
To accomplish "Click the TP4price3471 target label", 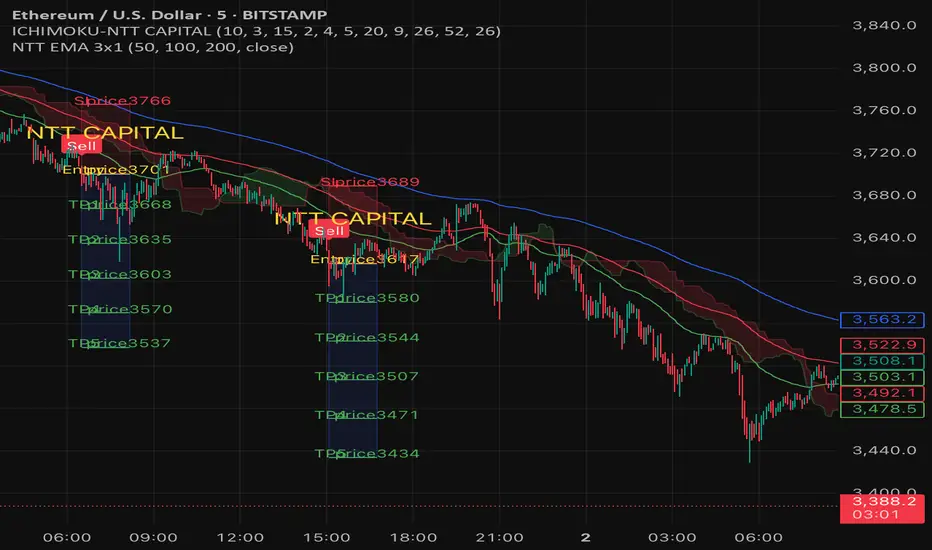I will point(367,414).
